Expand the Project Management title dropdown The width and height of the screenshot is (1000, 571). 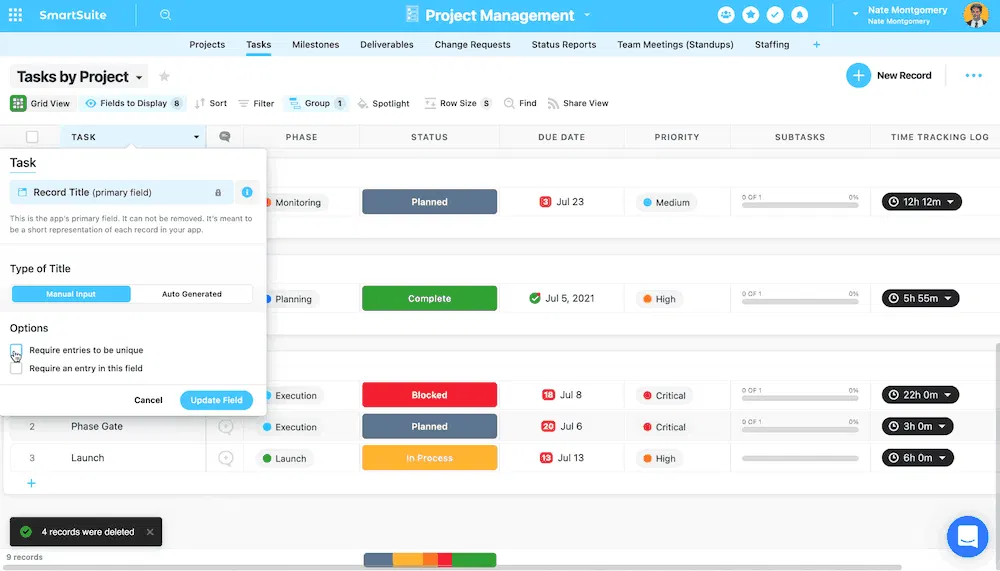pos(587,15)
